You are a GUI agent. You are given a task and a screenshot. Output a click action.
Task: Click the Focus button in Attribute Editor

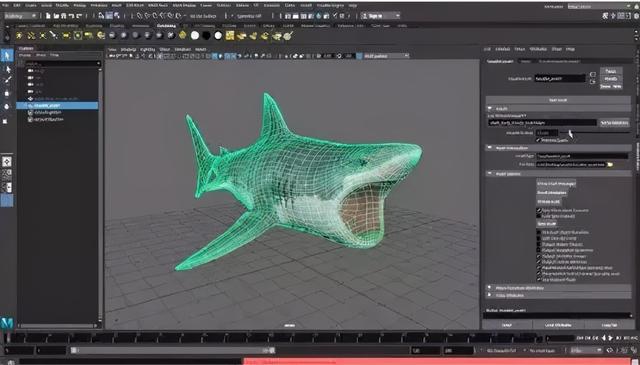coord(611,71)
